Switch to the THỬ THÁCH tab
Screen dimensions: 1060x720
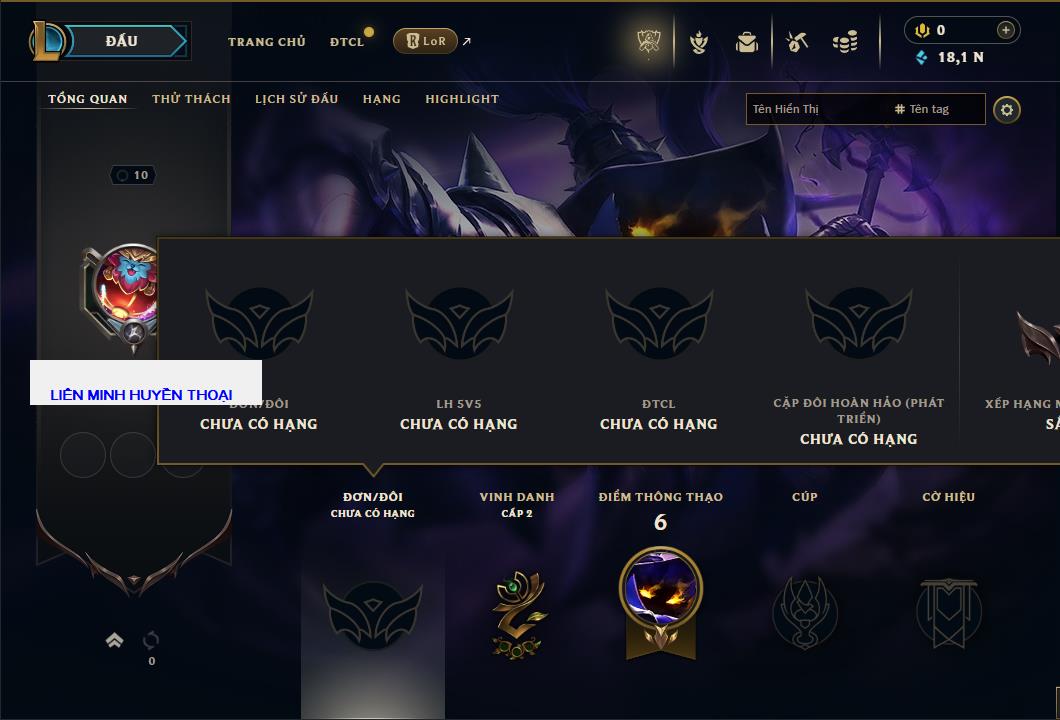[191, 99]
